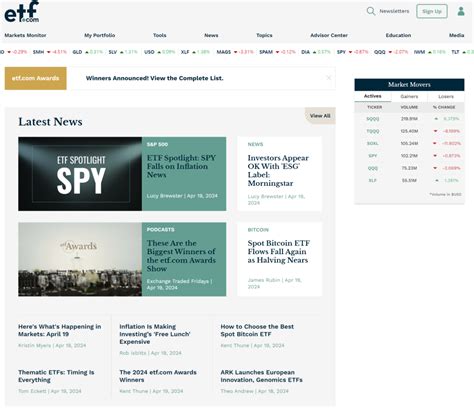The width and height of the screenshot is (474, 410).
Task: Open Biggest Winners of etf.com Awards Show article
Action: point(181,256)
